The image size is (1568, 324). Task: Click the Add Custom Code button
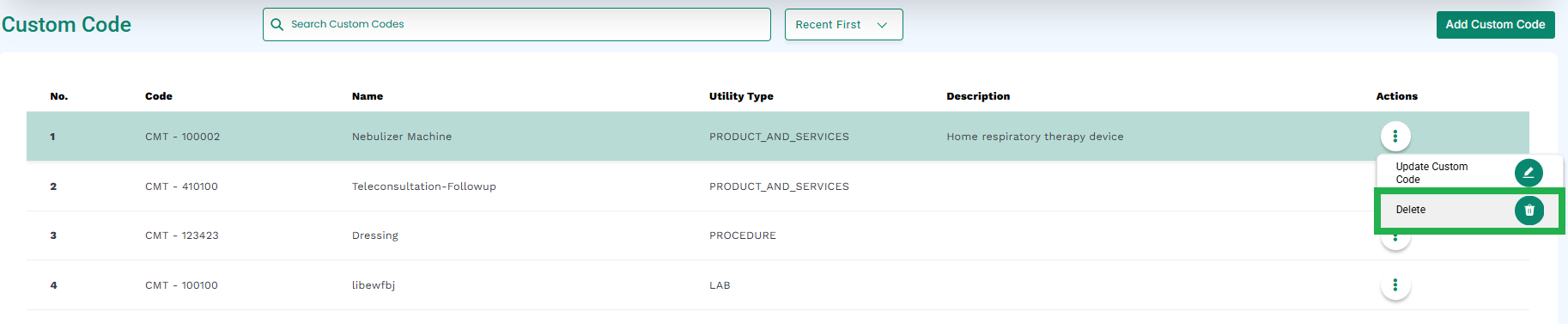pyautogui.click(x=1495, y=25)
